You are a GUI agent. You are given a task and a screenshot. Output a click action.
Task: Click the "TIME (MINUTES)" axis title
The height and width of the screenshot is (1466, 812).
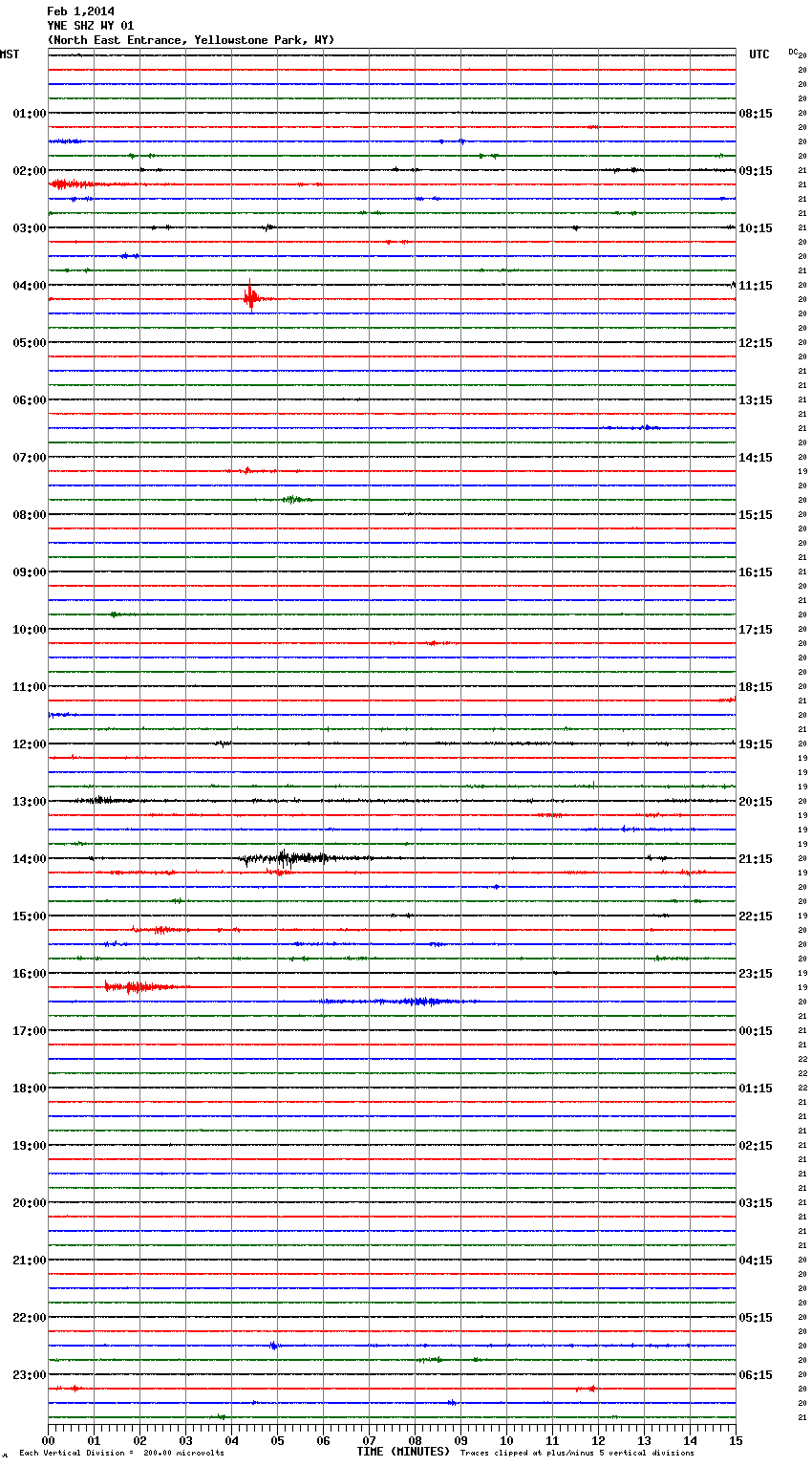click(403, 1452)
